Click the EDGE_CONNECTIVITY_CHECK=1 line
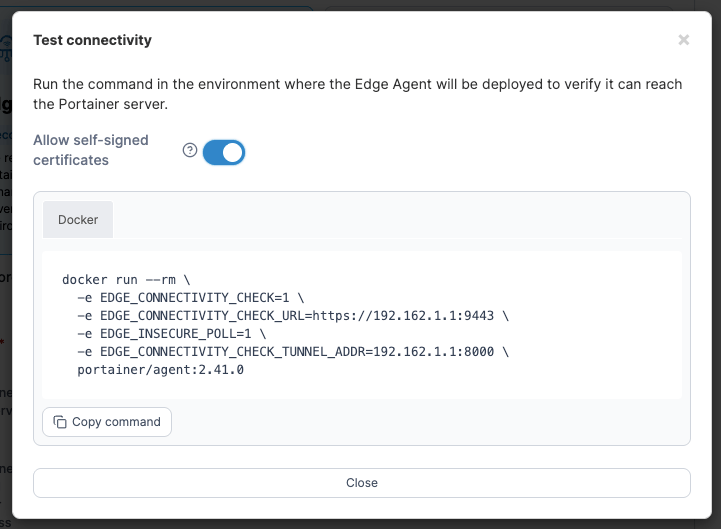Viewport: 721px width, 529px height. pos(190,298)
